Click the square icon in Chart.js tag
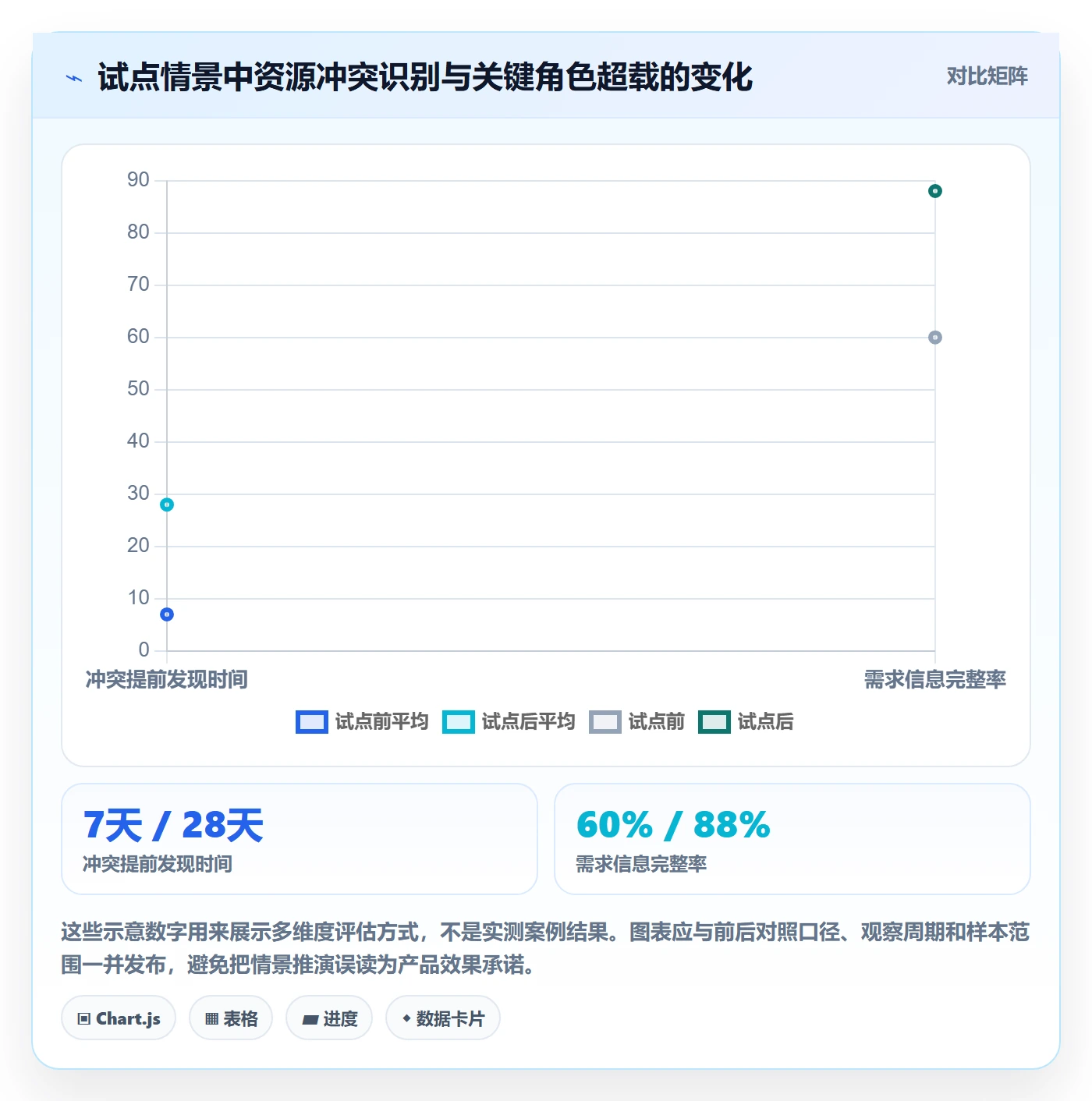 pos(84,1018)
